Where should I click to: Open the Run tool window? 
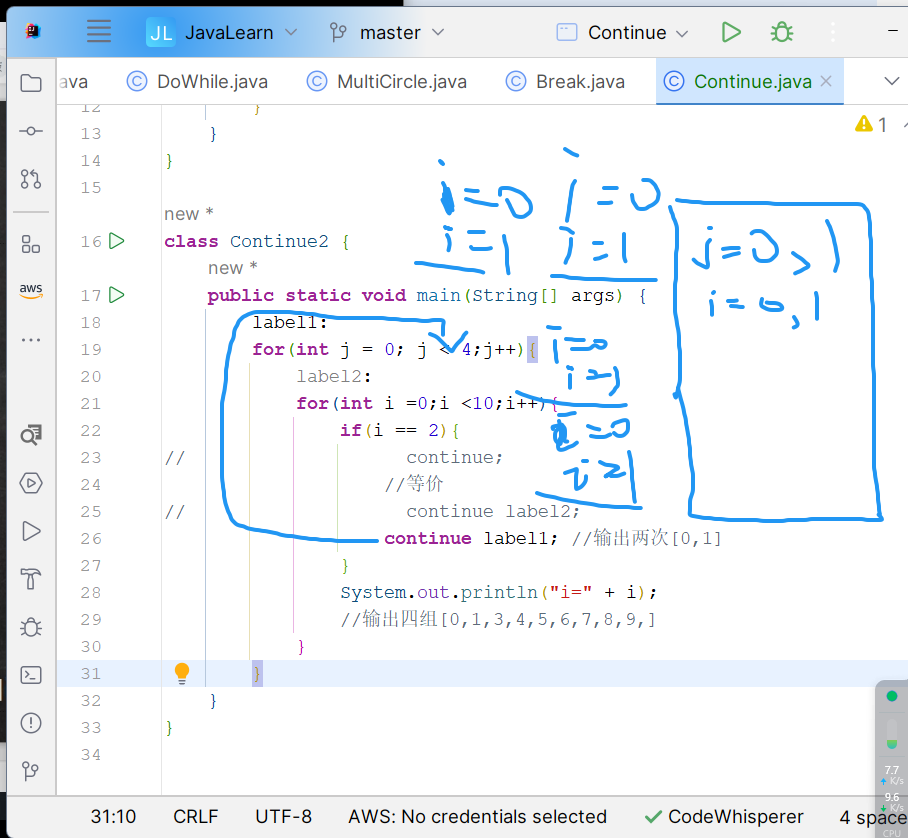point(31,531)
